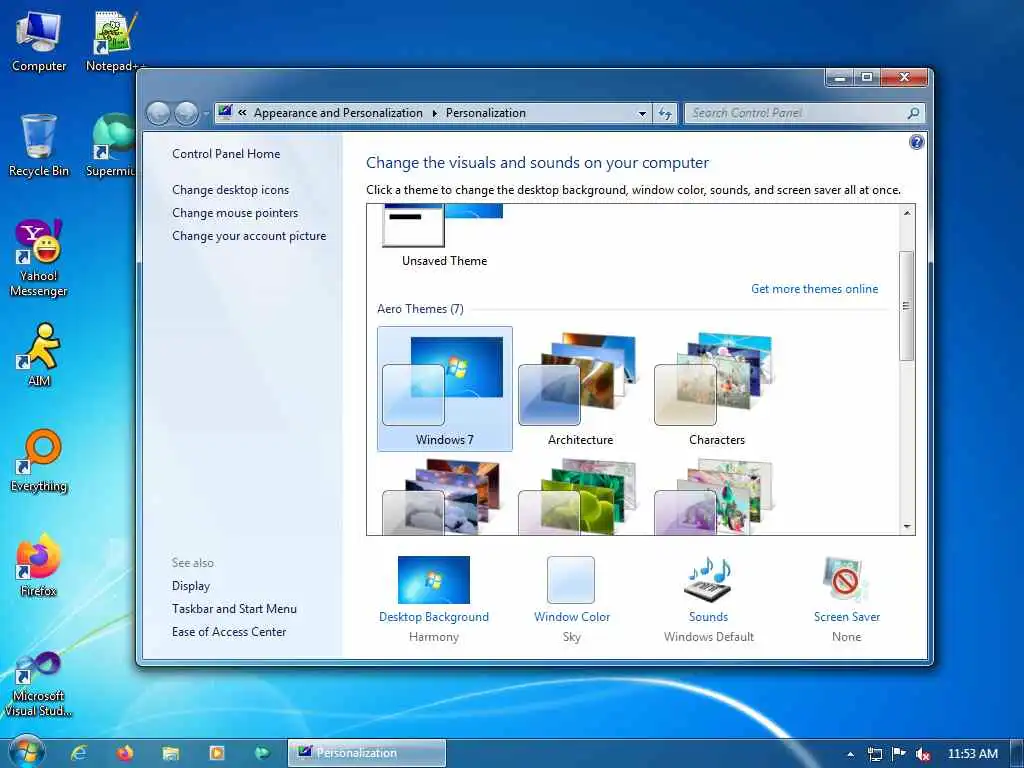Click Change mouse pointers link

(x=235, y=213)
